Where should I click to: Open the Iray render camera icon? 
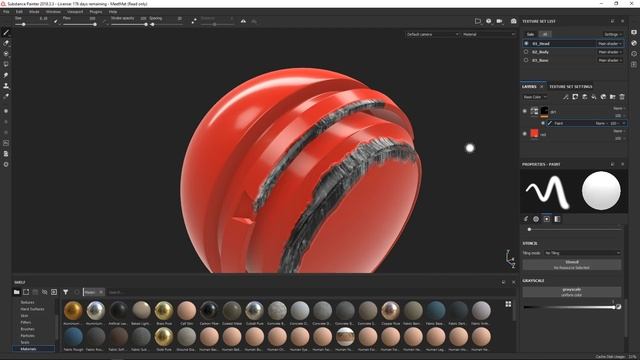(513, 21)
